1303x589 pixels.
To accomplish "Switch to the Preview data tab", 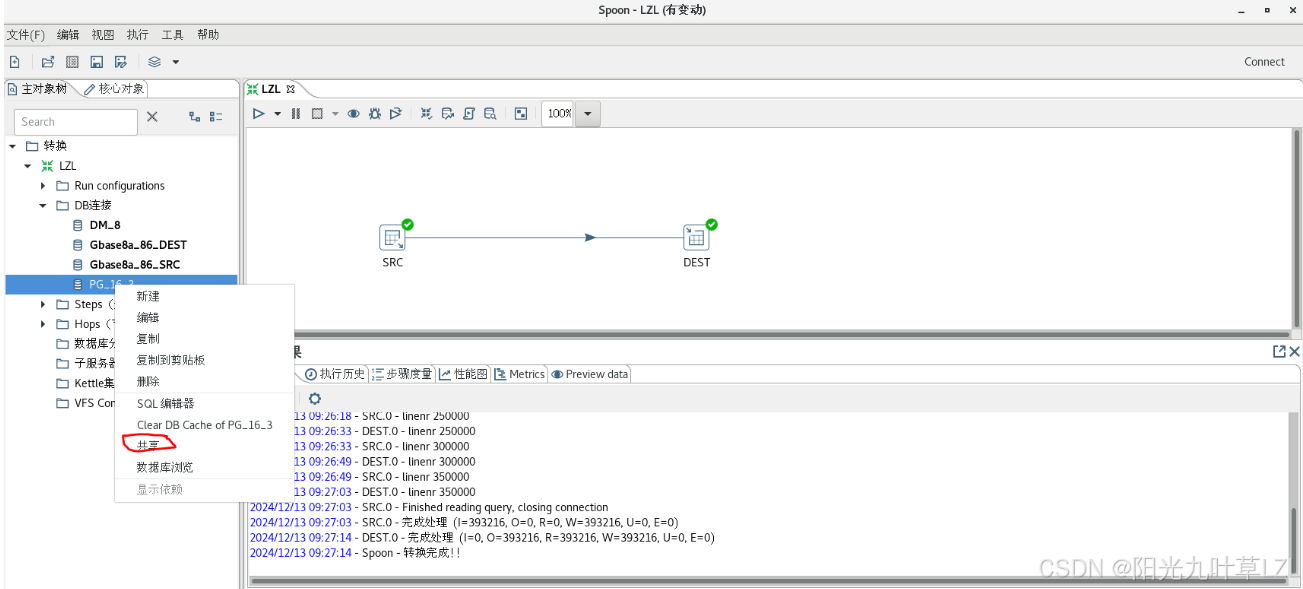I will [x=590, y=374].
